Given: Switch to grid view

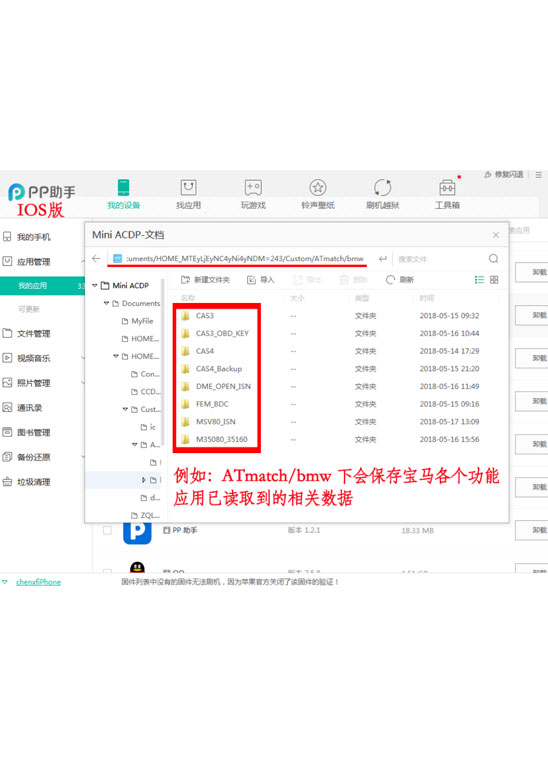Looking at the screenshot, I should (494, 279).
